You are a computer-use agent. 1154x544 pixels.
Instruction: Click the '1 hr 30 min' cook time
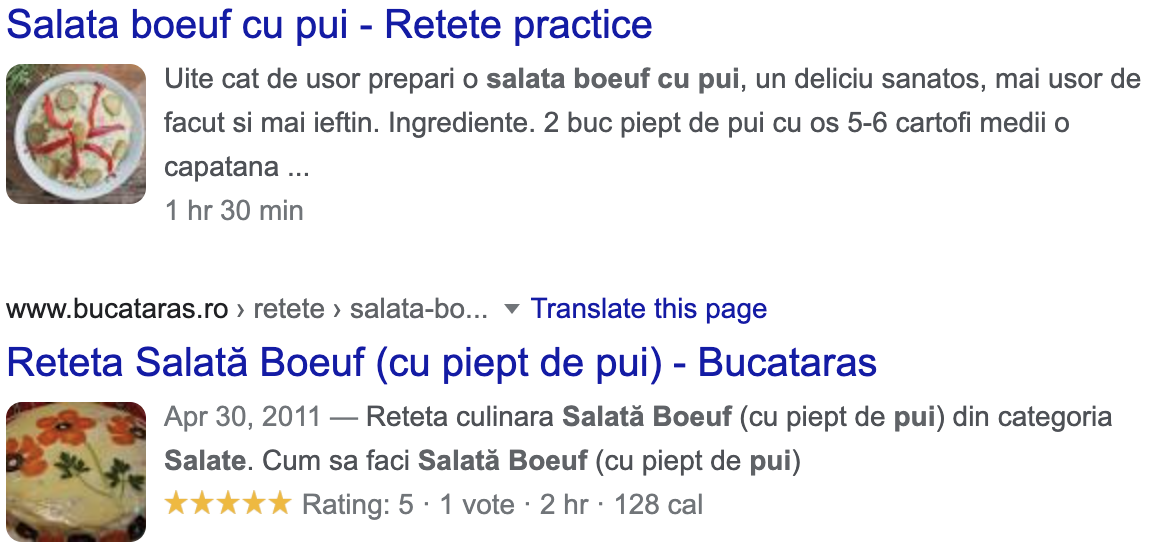click(x=234, y=211)
